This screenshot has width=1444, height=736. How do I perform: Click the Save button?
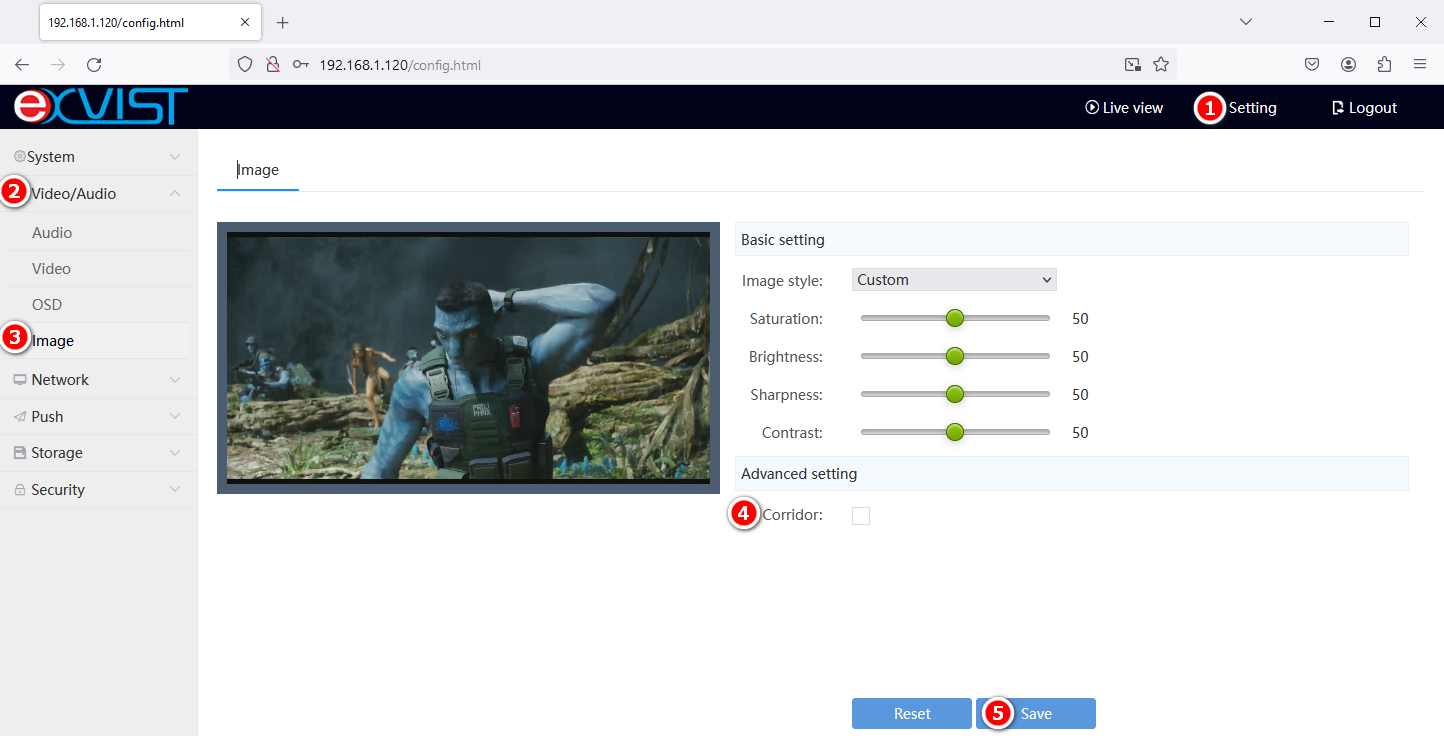coord(1036,714)
